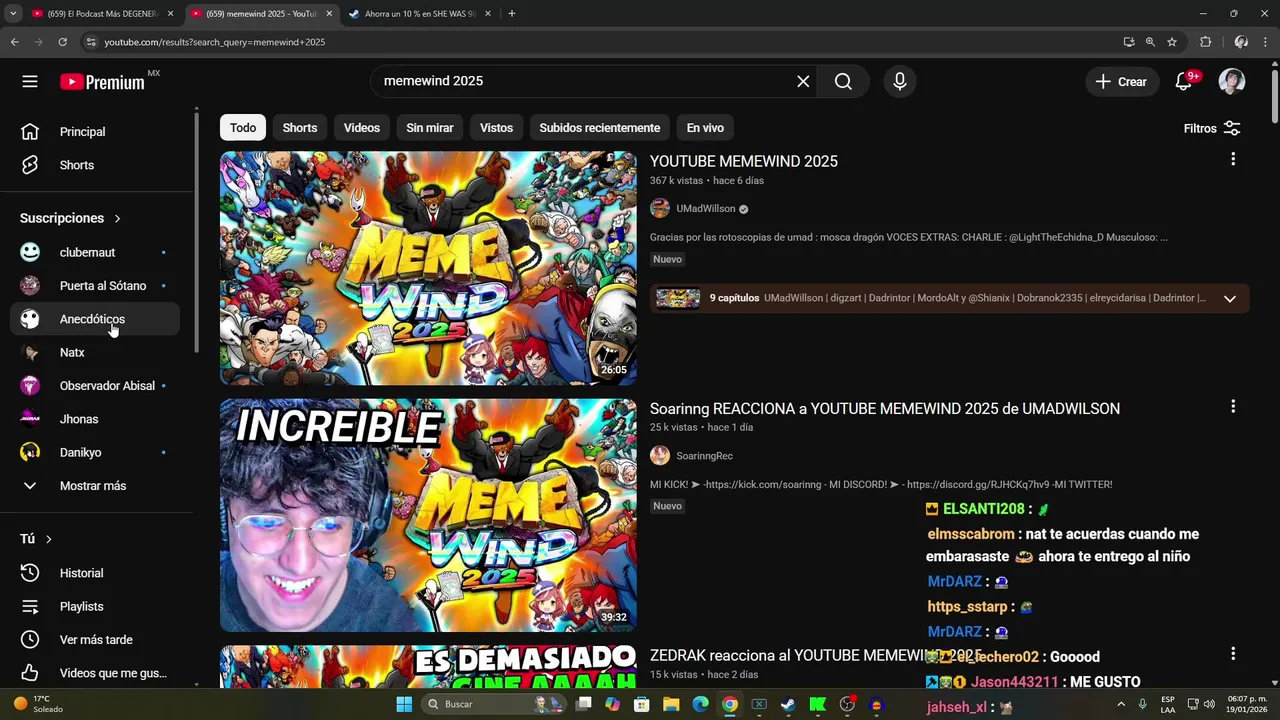Play the Soarinng REACCIONA thumbnail

point(428,515)
